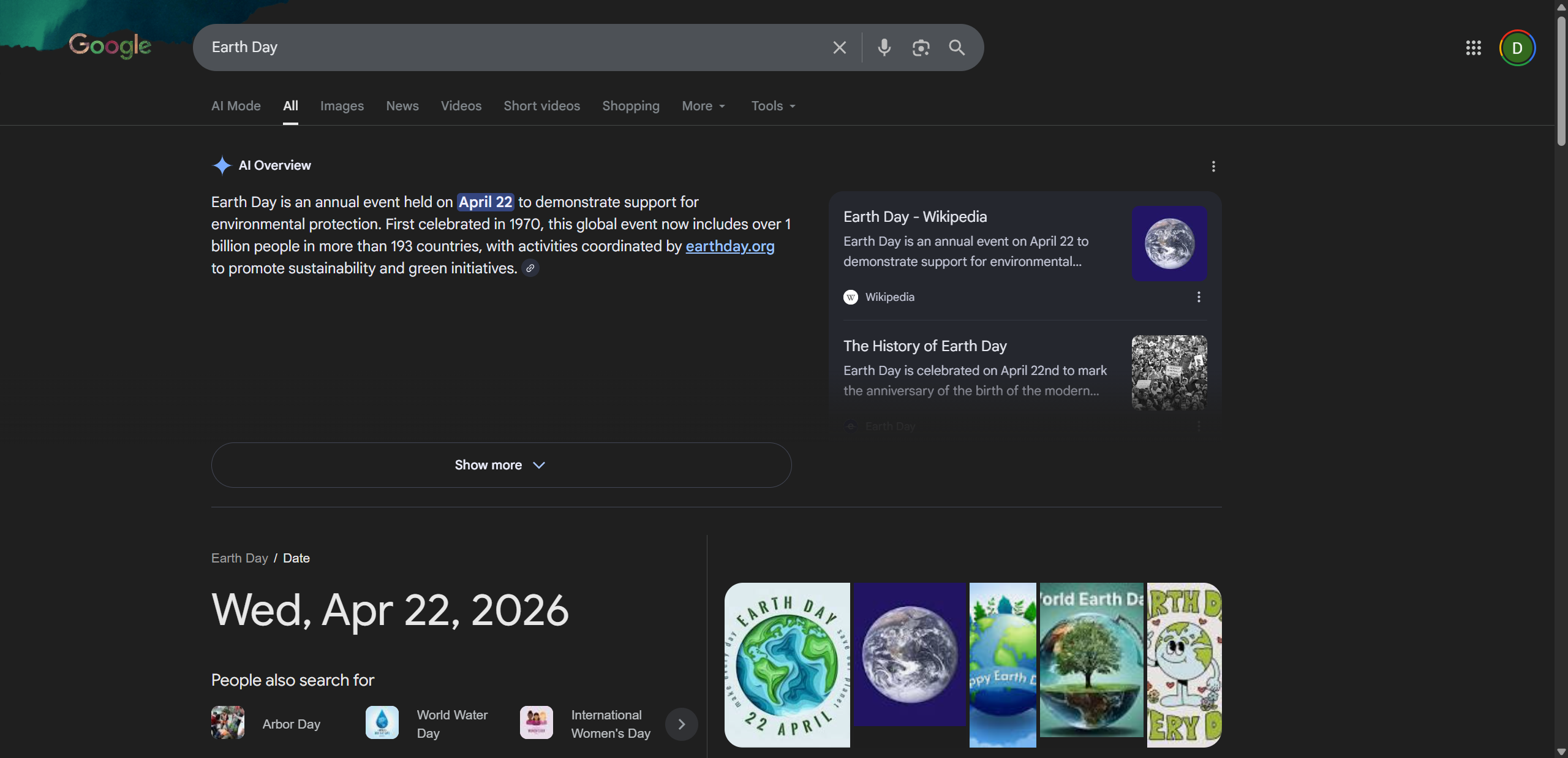This screenshot has width=1568, height=758.
Task: Open the earthday.org link
Action: point(729,246)
